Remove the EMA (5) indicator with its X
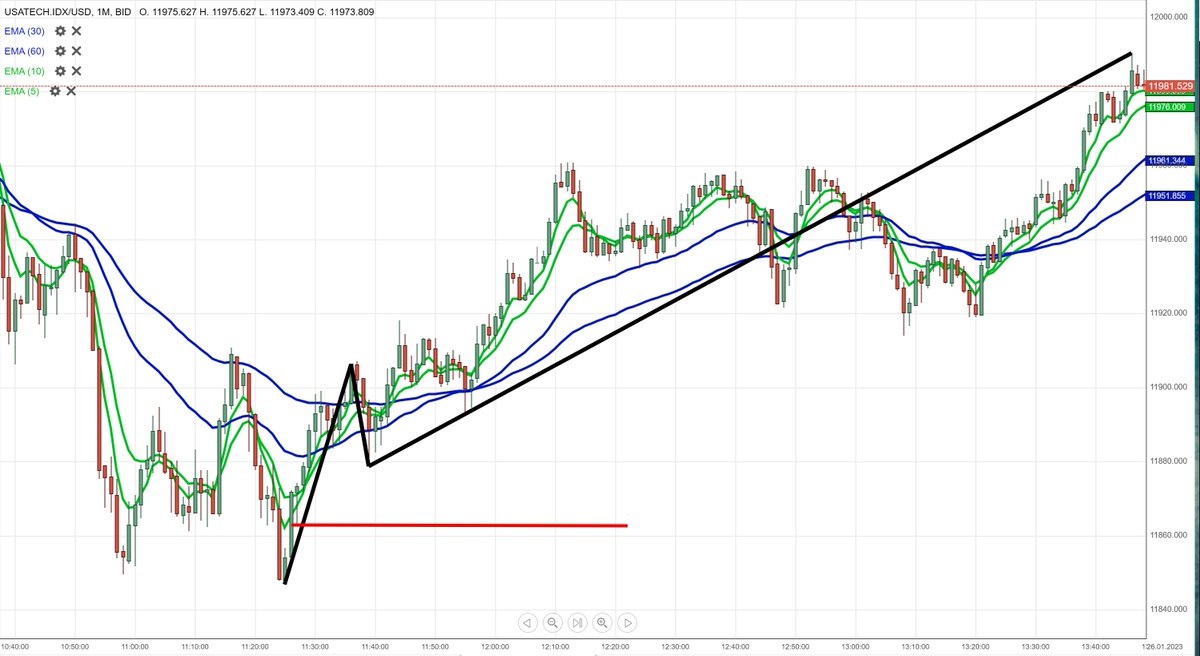This screenshot has width=1200, height=656. [x=70, y=90]
